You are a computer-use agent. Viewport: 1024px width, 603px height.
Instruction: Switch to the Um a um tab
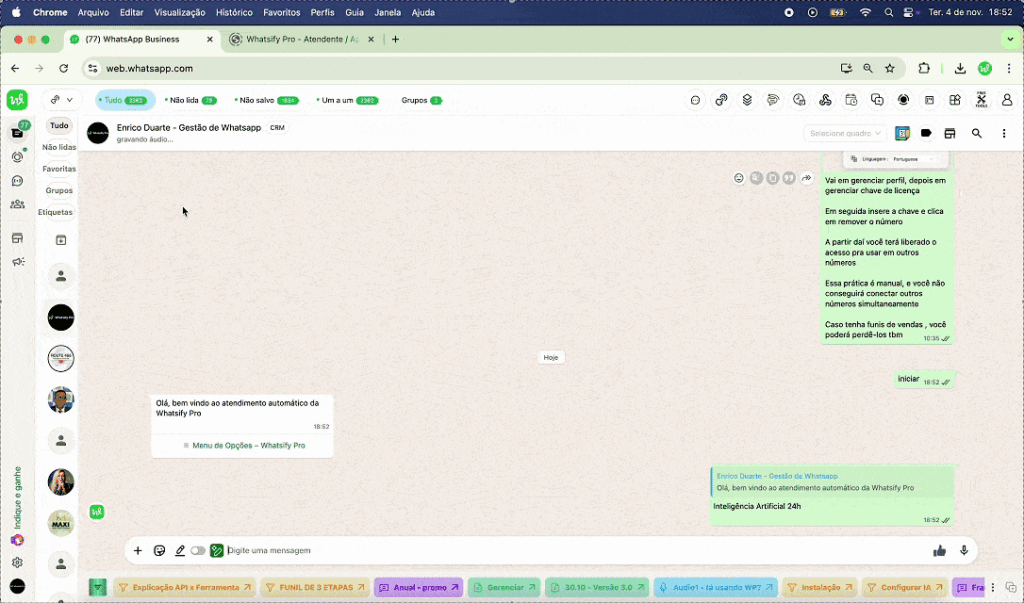click(347, 100)
